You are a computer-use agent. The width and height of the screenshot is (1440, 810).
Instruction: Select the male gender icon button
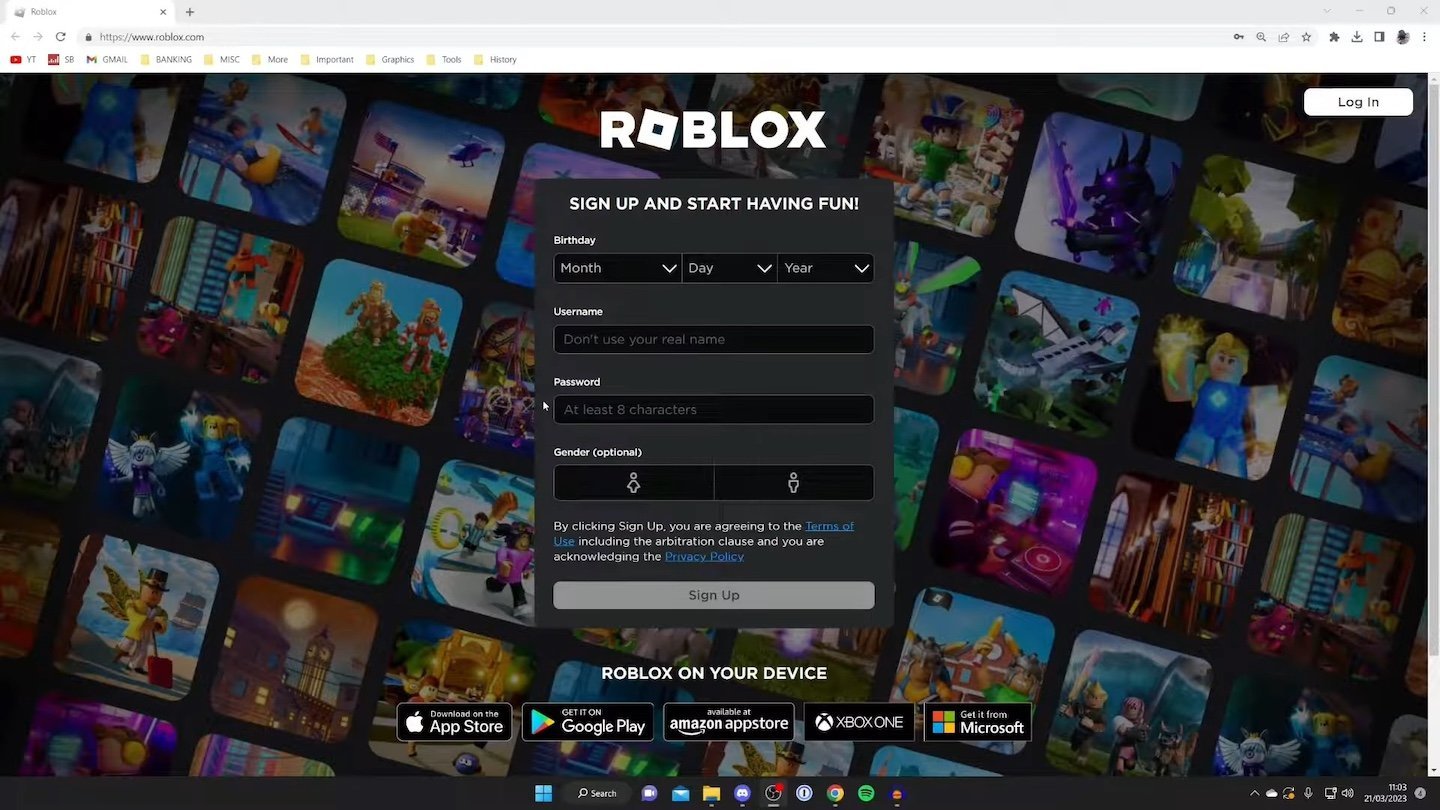pos(793,483)
